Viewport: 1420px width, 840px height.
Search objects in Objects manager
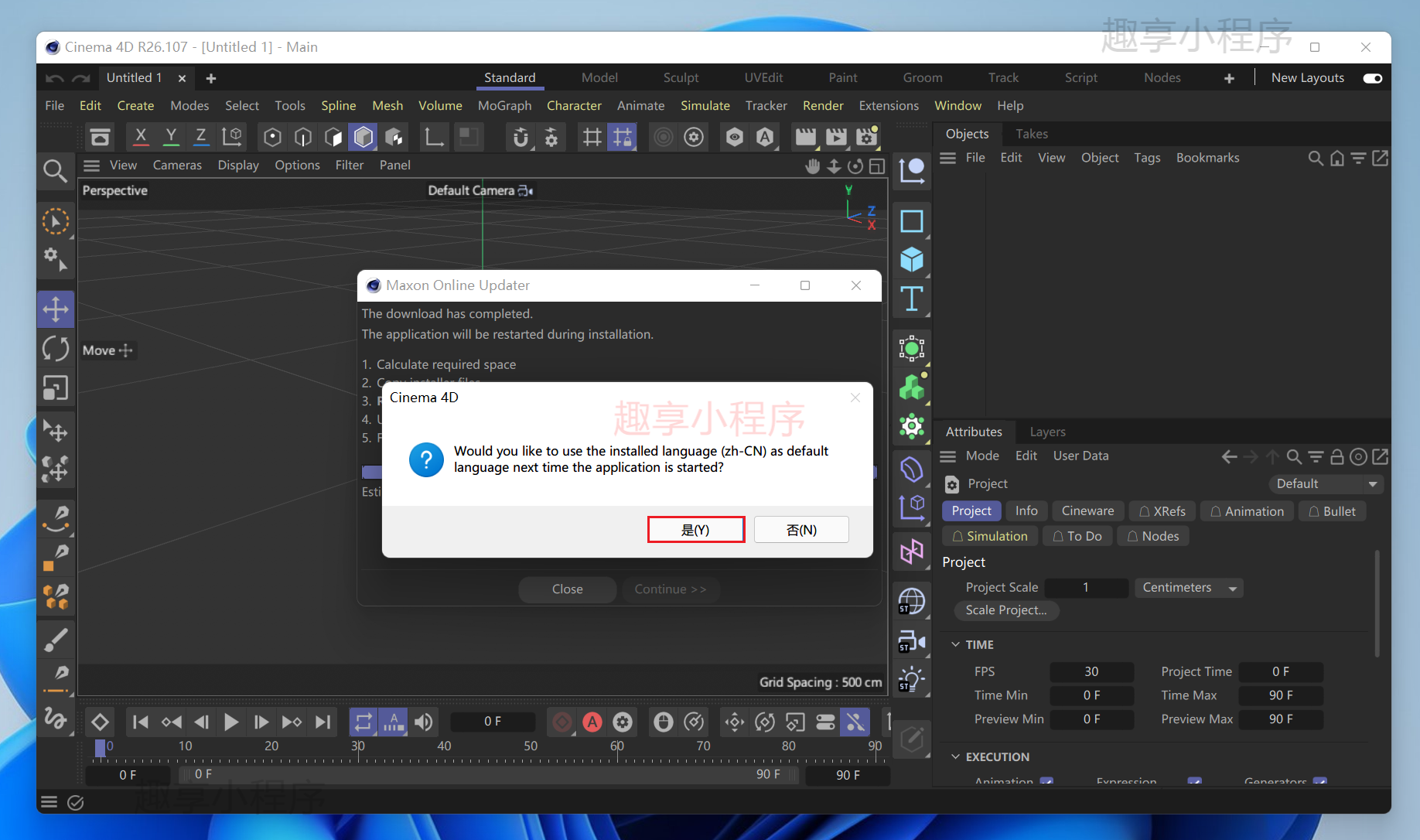1315,159
